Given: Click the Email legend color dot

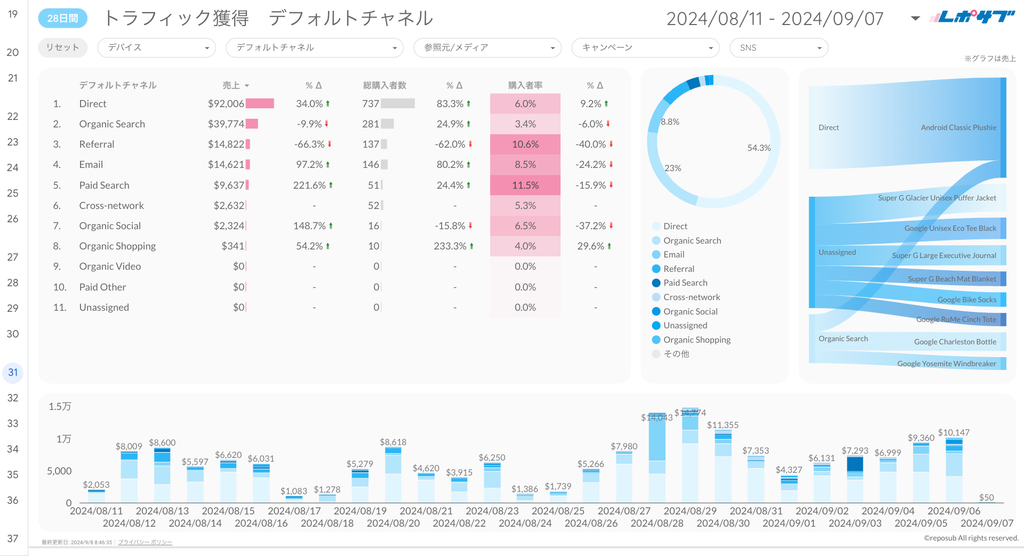Looking at the screenshot, I should 656,255.
